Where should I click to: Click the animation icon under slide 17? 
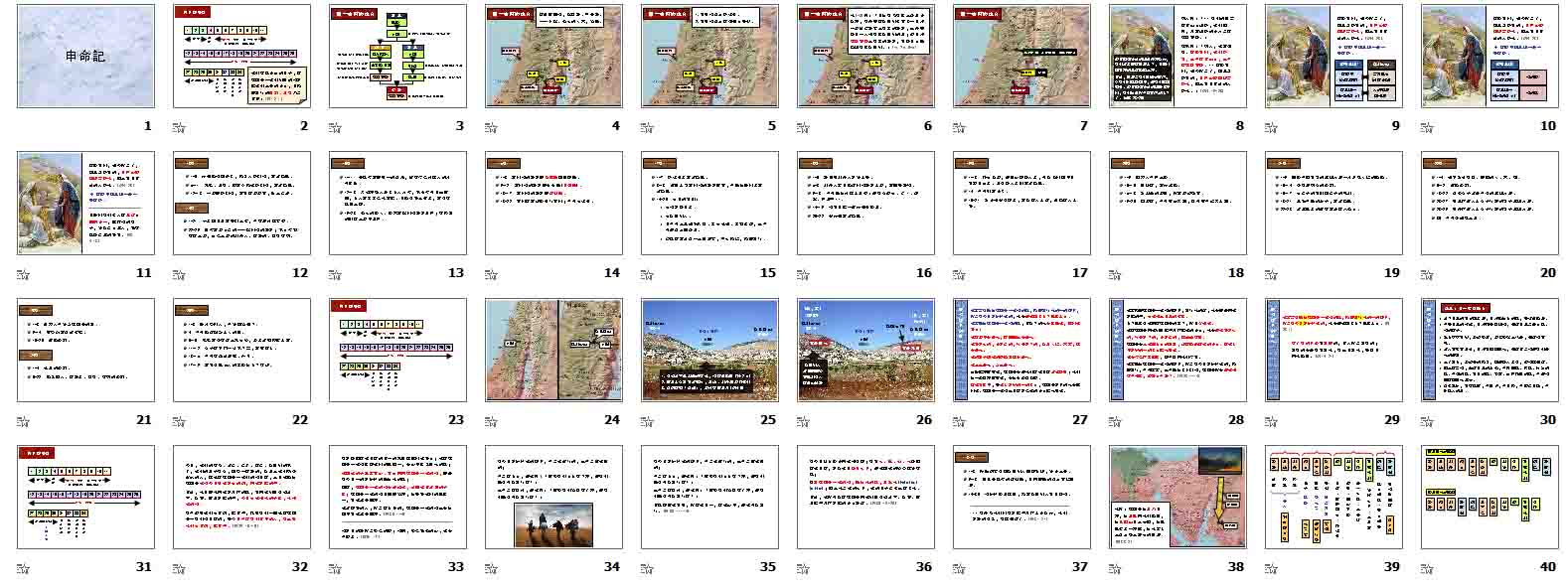[x=958, y=273]
